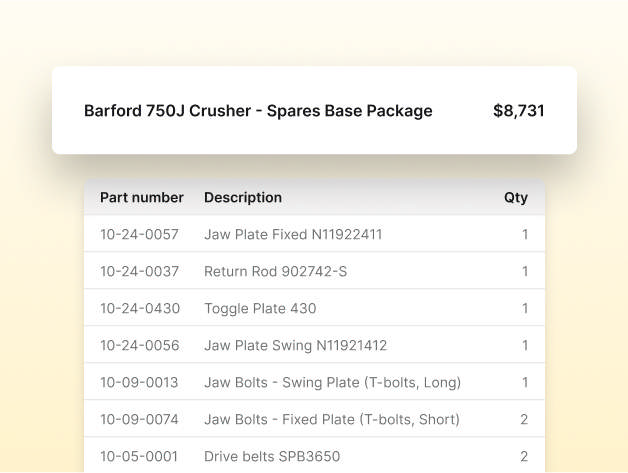Select part number 10-24-0056
628x473 pixels.
tap(139, 346)
